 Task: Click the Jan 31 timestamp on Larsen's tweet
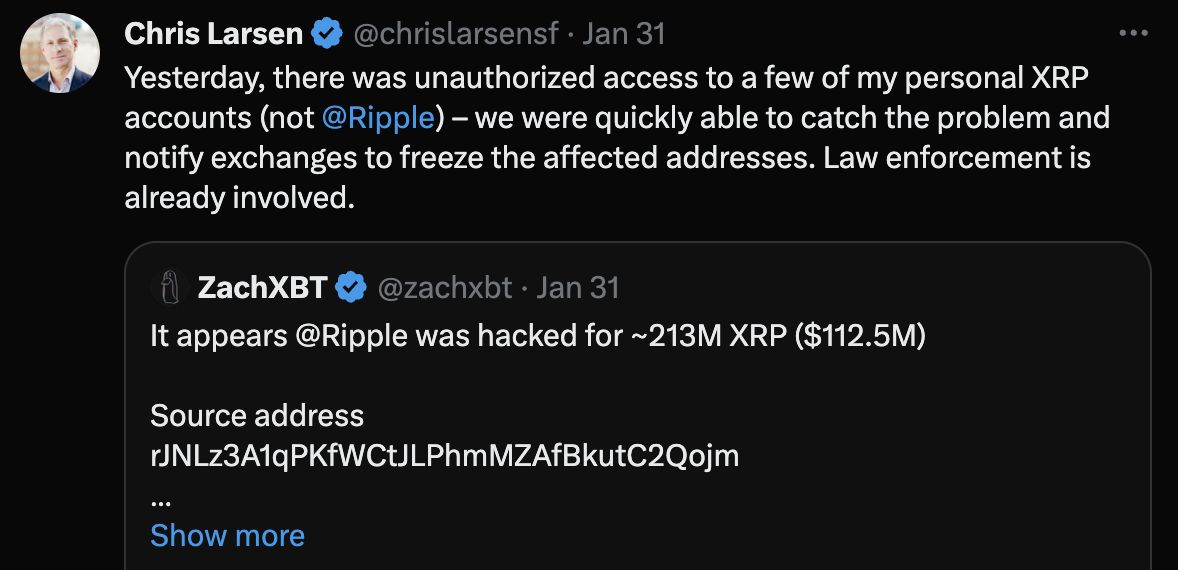point(623,34)
